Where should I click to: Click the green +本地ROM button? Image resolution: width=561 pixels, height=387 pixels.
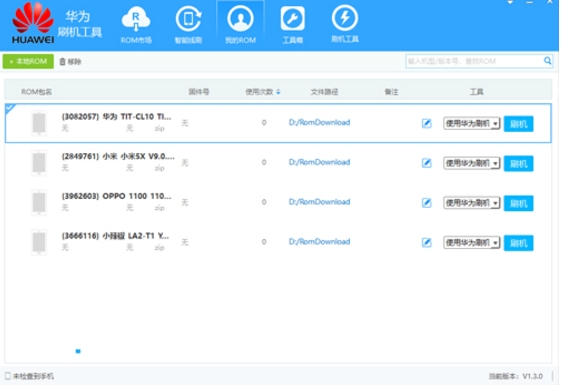point(28,61)
